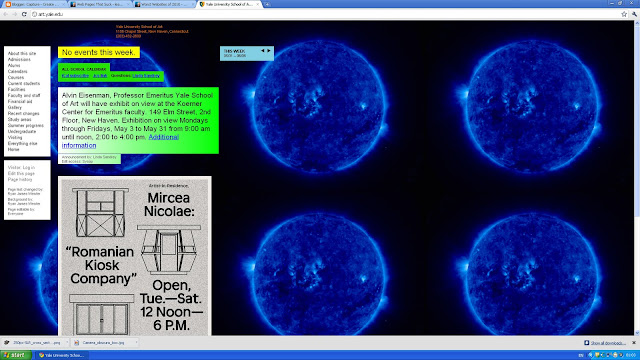
Task: Open the Home sidebar link
Action: point(13,149)
